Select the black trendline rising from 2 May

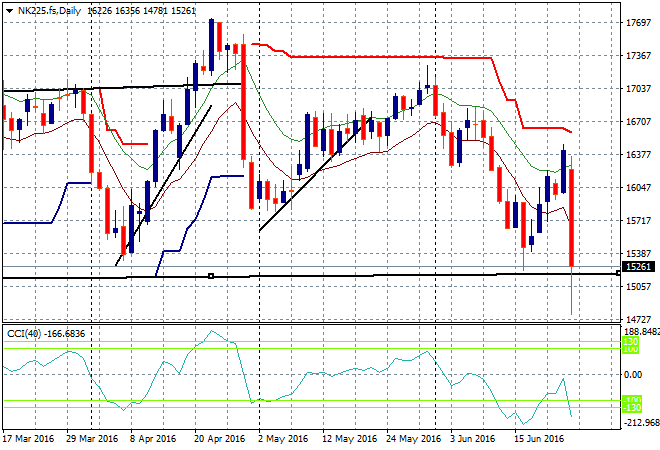tap(316, 173)
